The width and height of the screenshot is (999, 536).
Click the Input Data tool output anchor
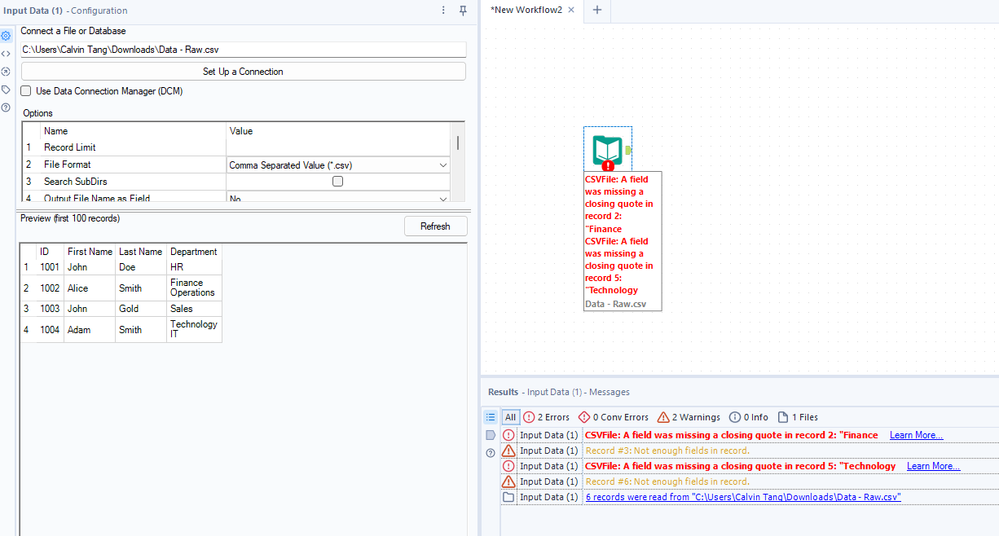[628, 150]
